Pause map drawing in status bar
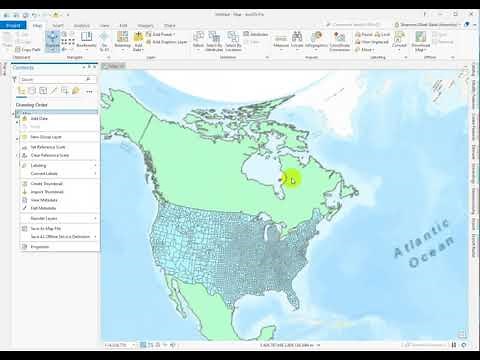This screenshot has height=360, width=480. (454, 345)
